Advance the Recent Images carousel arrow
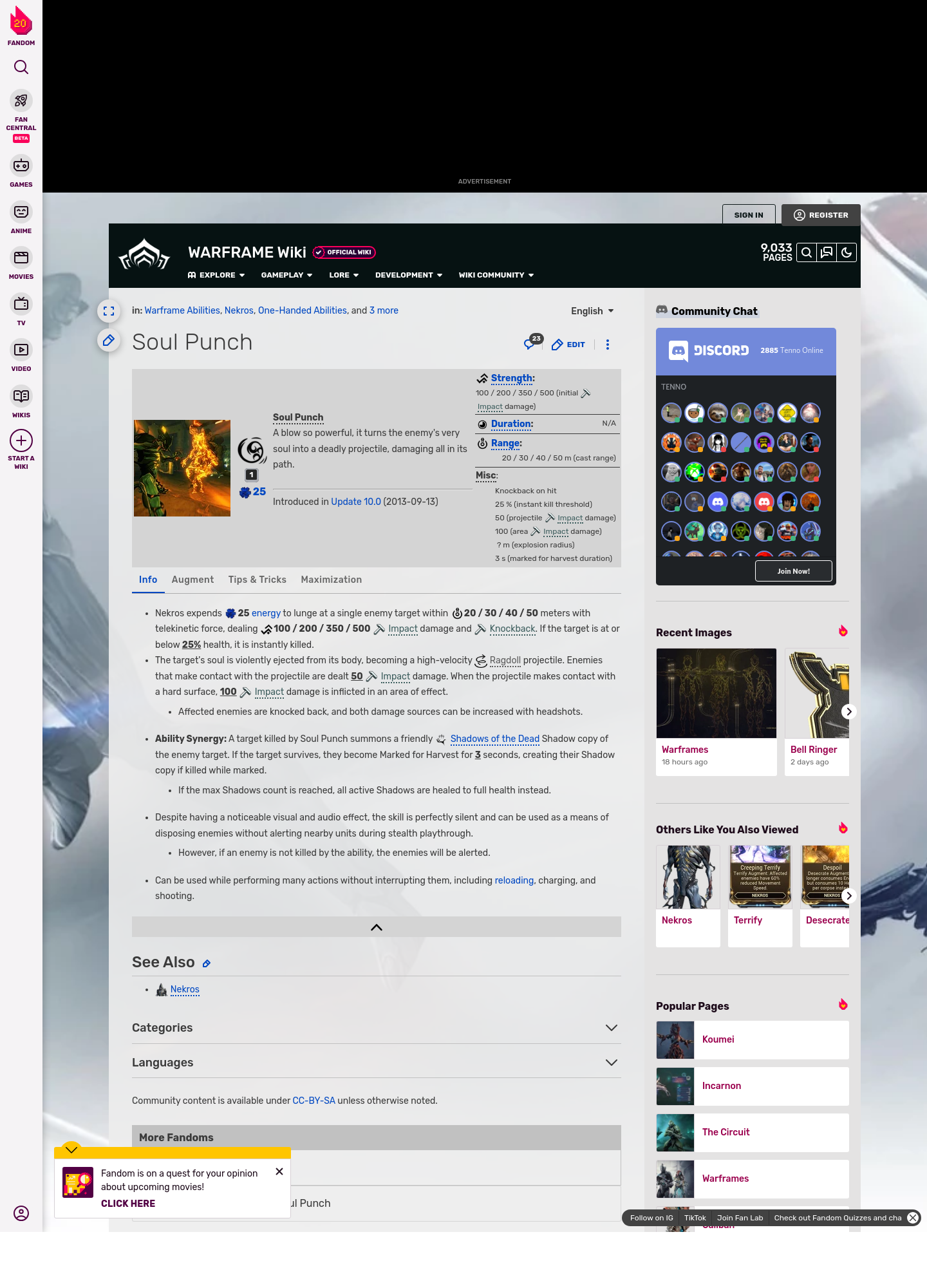Screen dimensions: 927x1288 (x=848, y=712)
